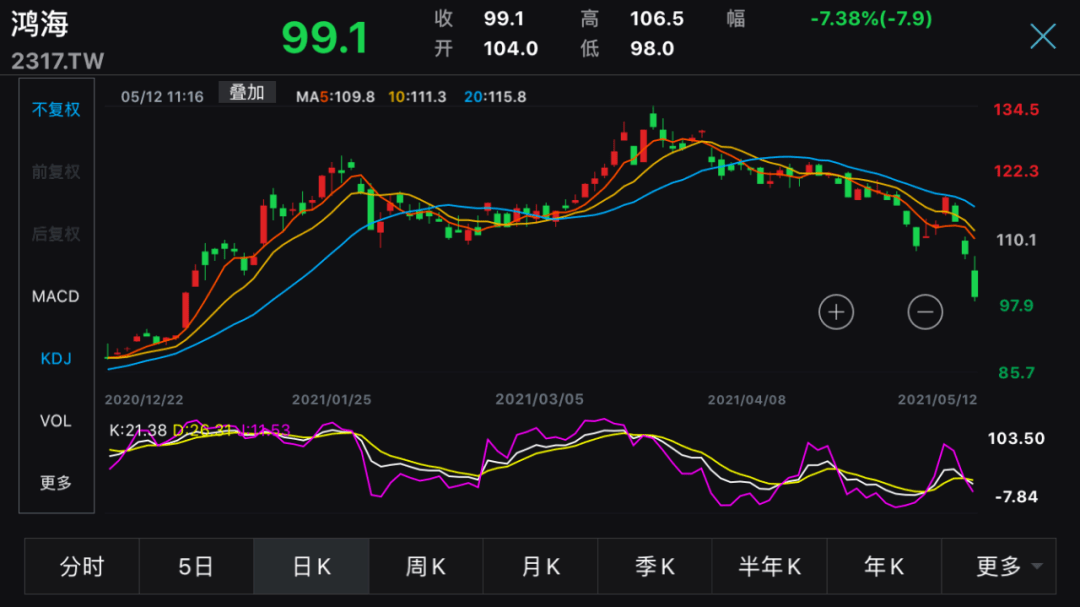The width and height of the screenshot is (1080, 607).
Task: Open the 分时 intraday tab
Action: [x=82, y=566]
